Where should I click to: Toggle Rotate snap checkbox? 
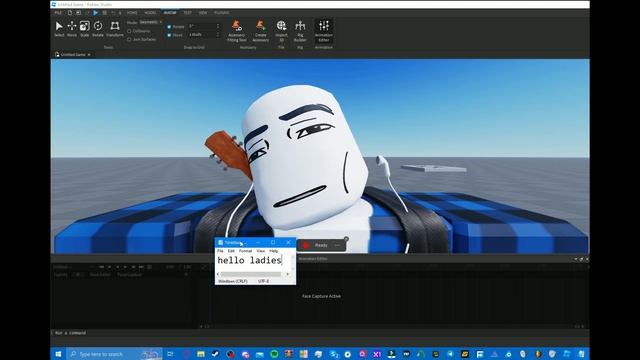tap(169, 27)
